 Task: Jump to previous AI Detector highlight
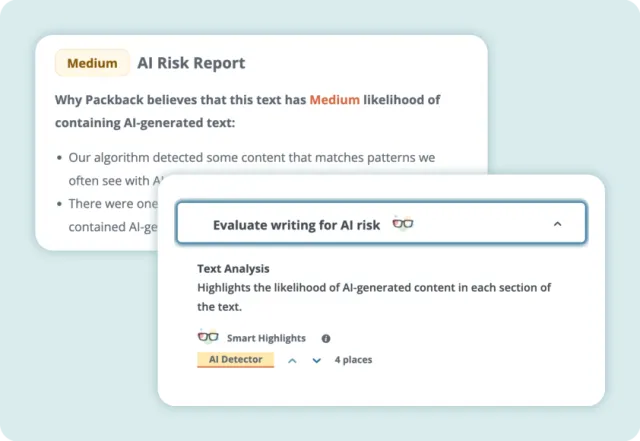(292, 360)
